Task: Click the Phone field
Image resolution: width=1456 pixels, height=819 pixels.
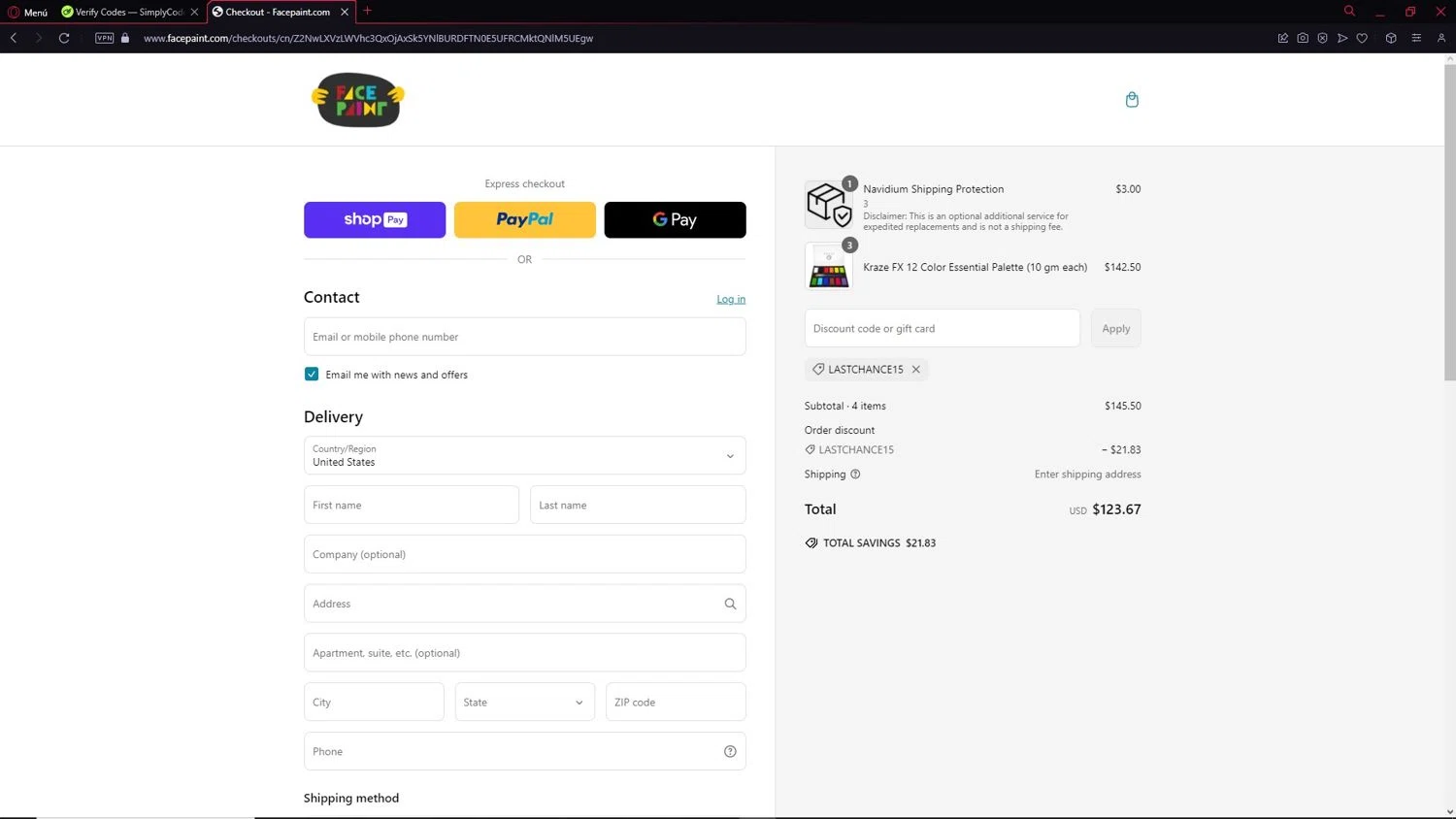Action: pyautogui.click(x=525, y=751)
